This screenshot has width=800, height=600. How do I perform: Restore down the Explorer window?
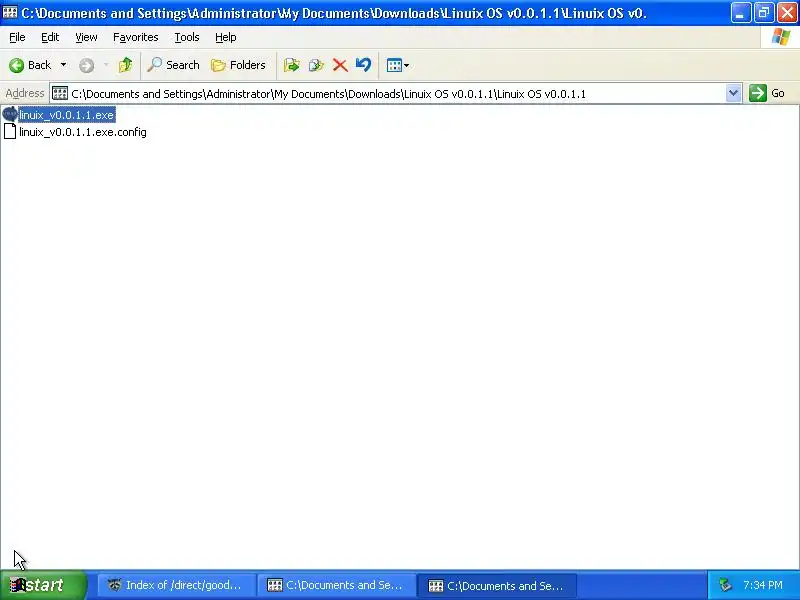[x=764, y=13]
